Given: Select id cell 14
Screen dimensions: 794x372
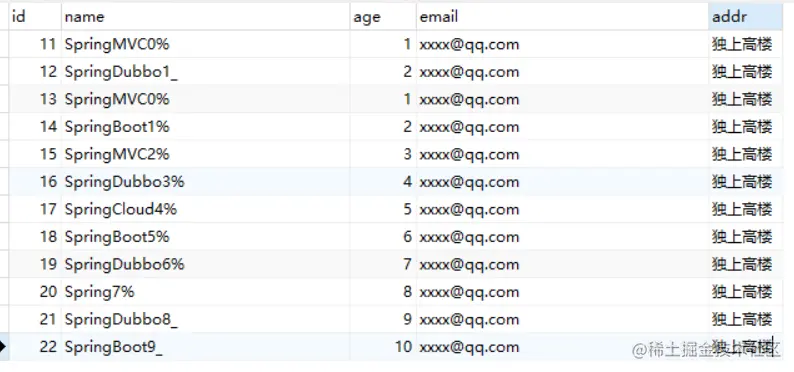Looking at the screenshot, I should pos(35,127).
